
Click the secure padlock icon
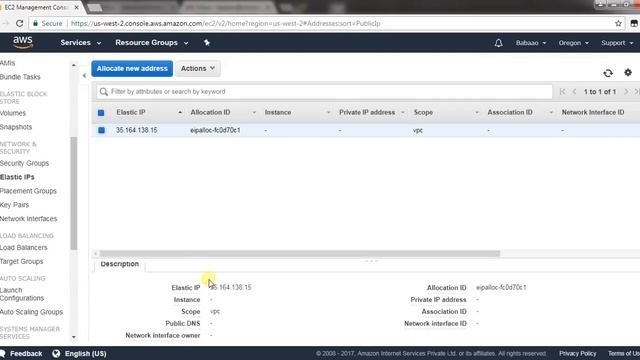point(36,23)
